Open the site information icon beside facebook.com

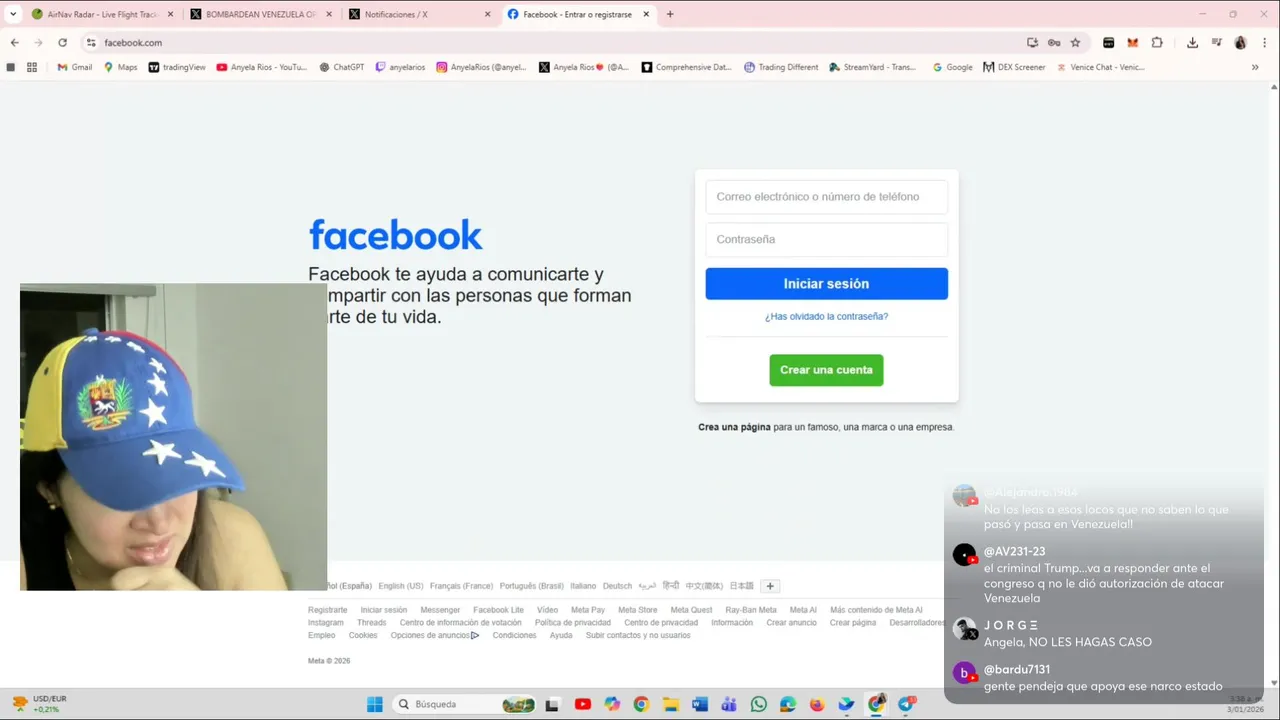[91, 43]
